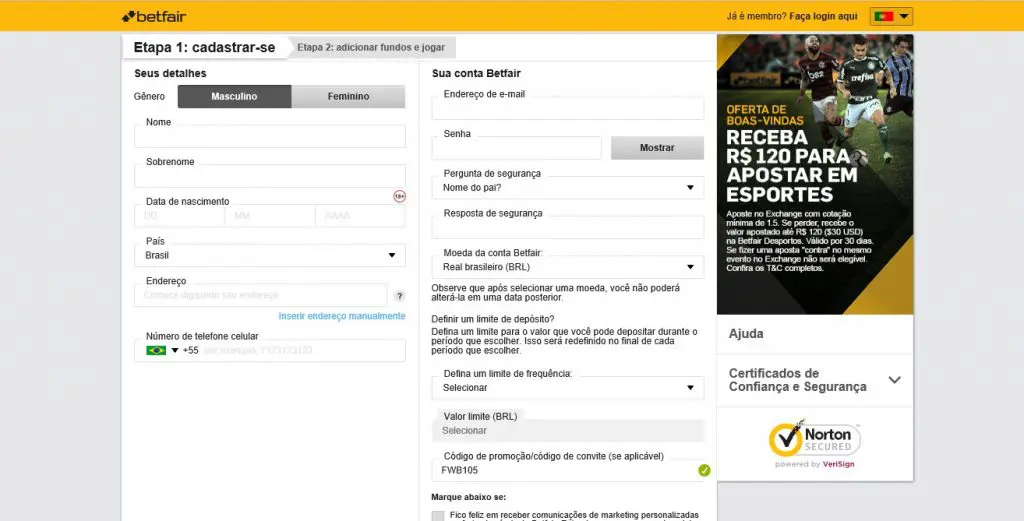
Task: Click the 'Sua conta Betfair' heading
Action: point(476,74)
